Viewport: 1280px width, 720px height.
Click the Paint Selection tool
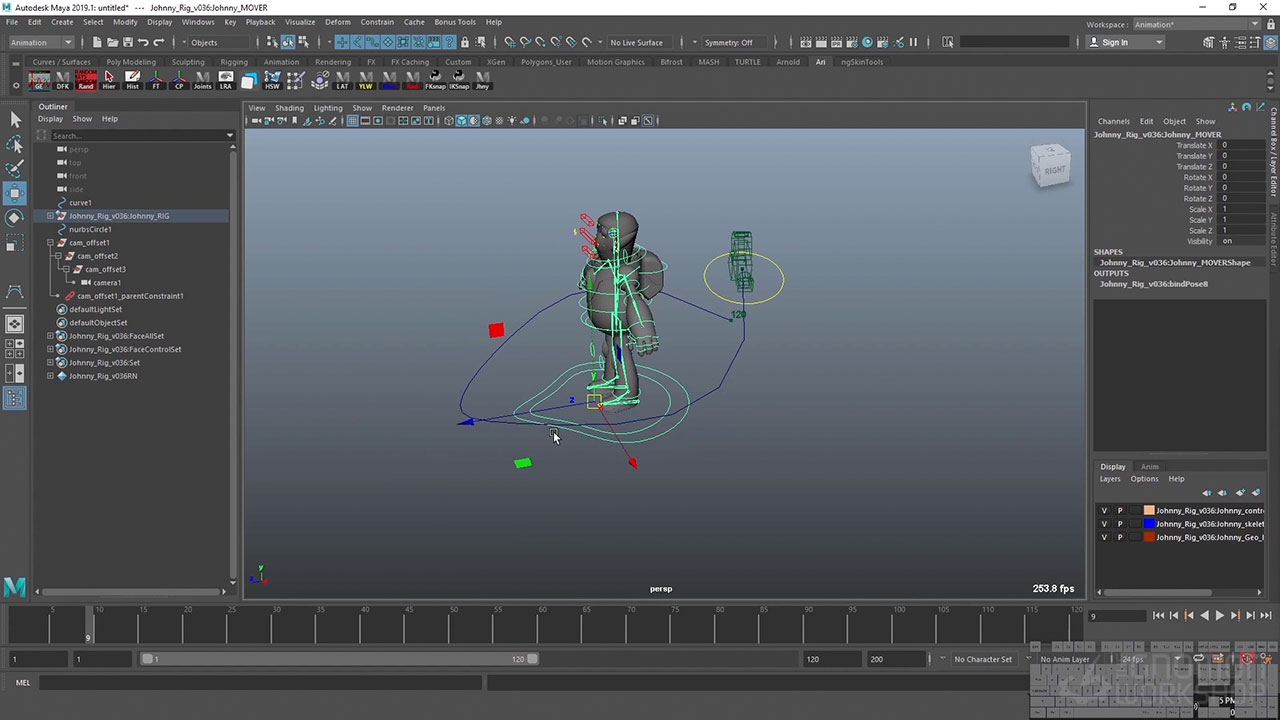point(14,168)
